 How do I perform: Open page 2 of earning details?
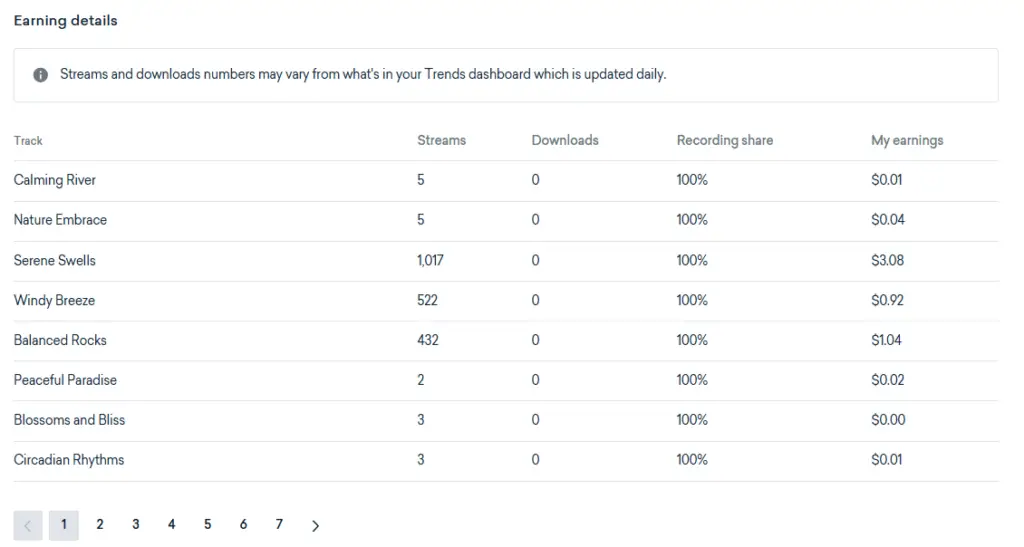pyautogui.click(x=100, y=524)
